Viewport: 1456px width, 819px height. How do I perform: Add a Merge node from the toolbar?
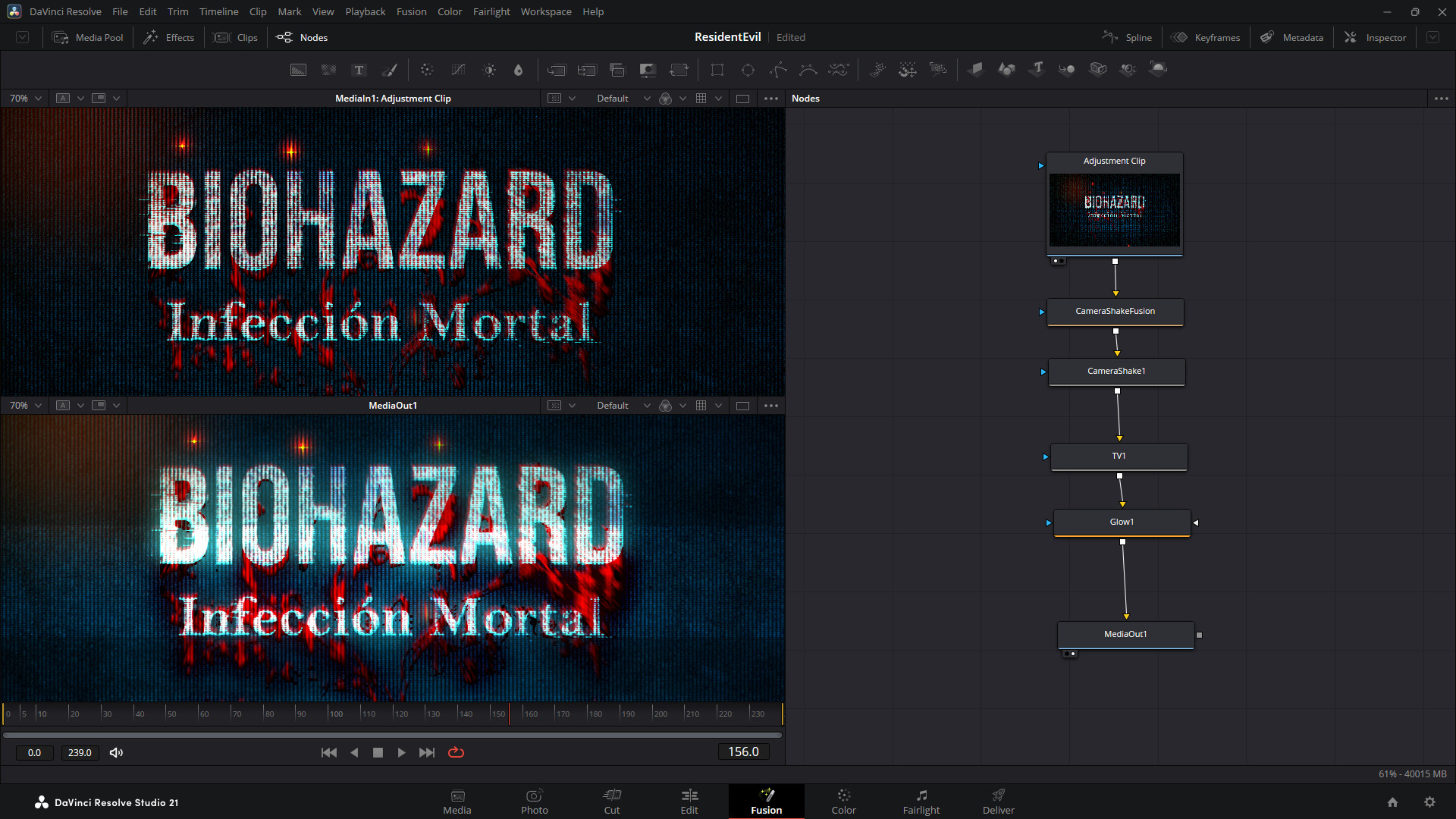pyautogui.click(x=557, y=70)
